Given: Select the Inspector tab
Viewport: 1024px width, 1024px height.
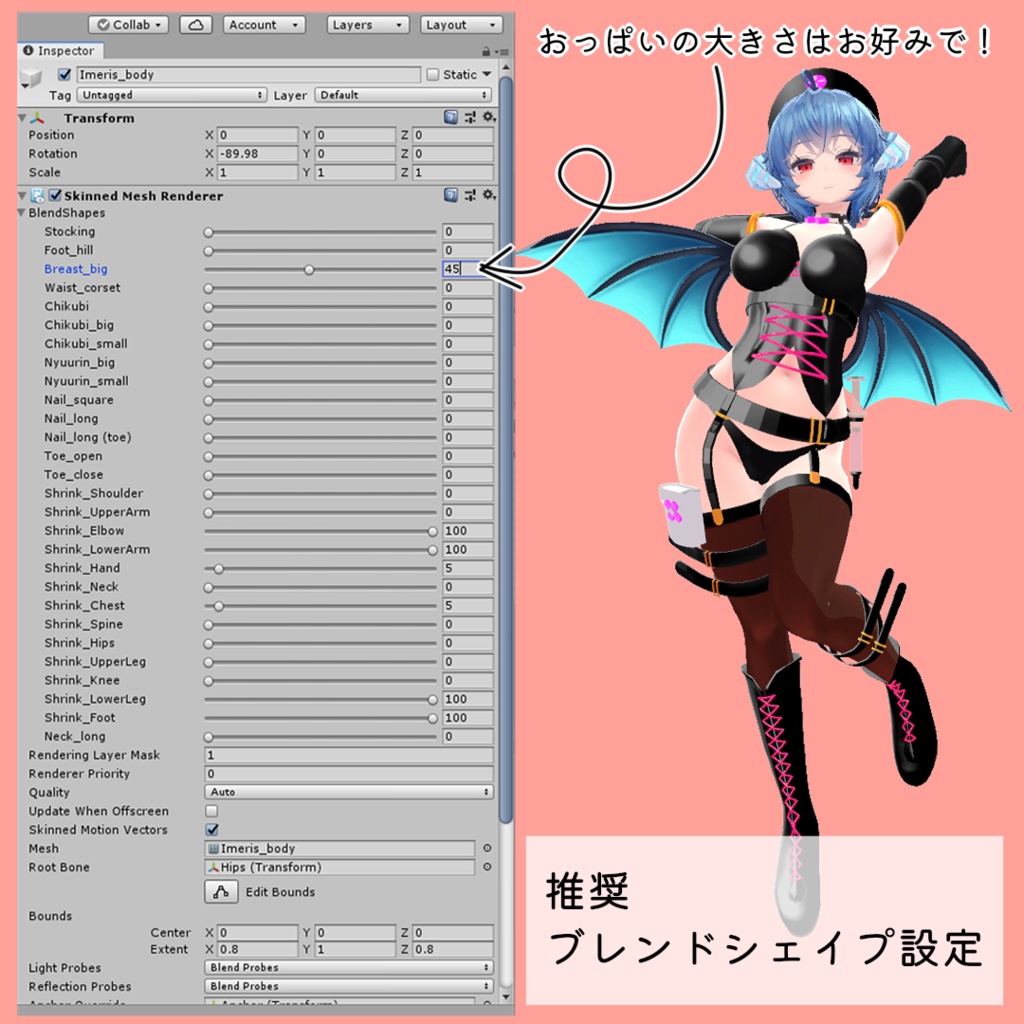Looking at the screenshot, I should 59,50.
